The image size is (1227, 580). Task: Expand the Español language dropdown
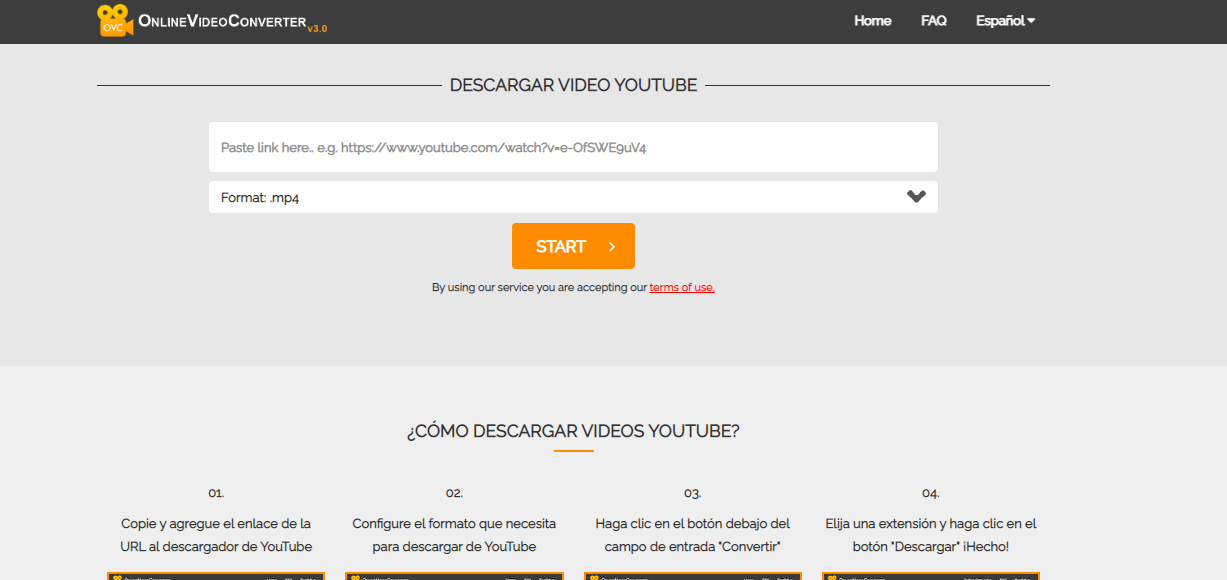[x=1005, y=20]
